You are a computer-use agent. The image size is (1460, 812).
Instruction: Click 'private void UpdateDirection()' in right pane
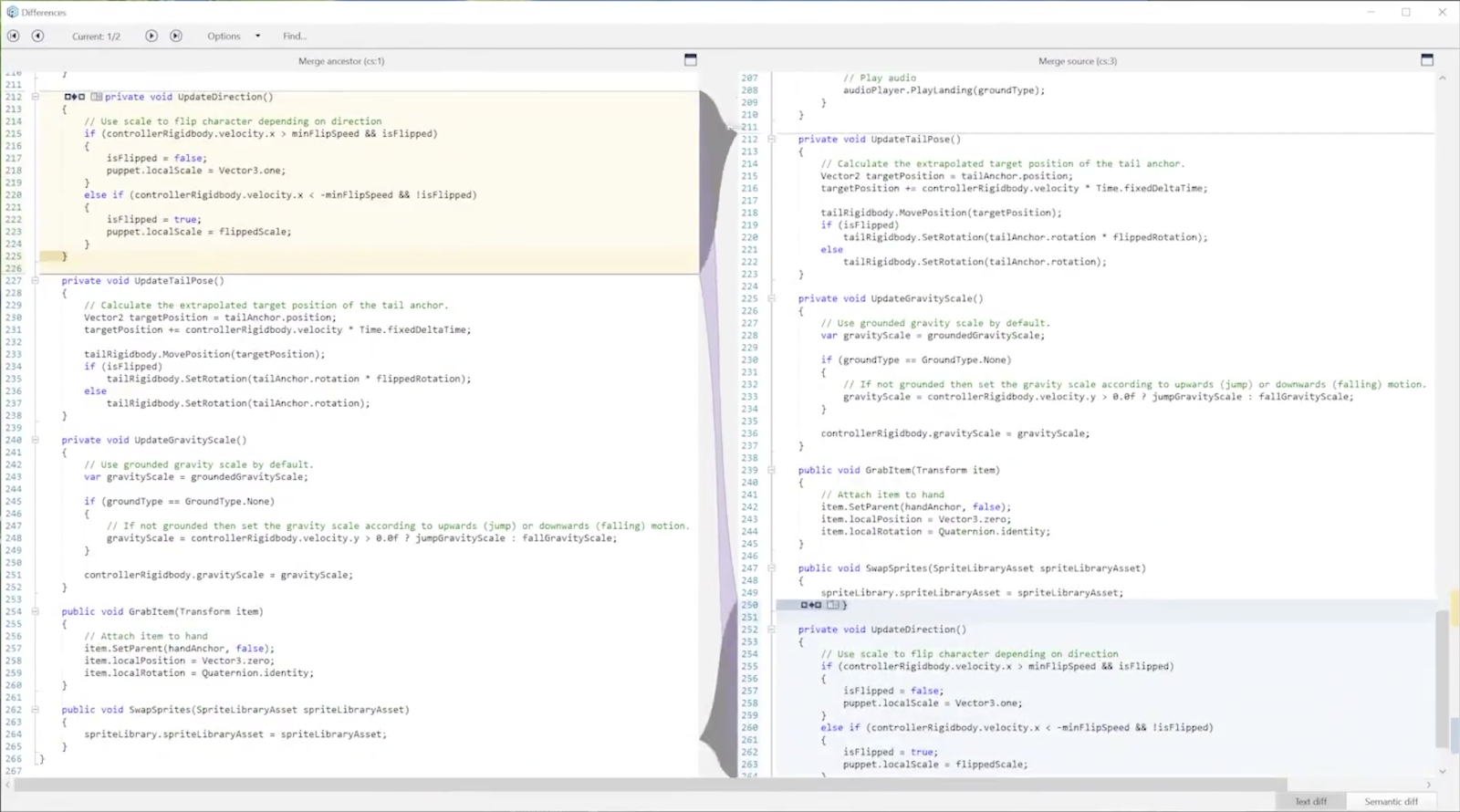881,630
